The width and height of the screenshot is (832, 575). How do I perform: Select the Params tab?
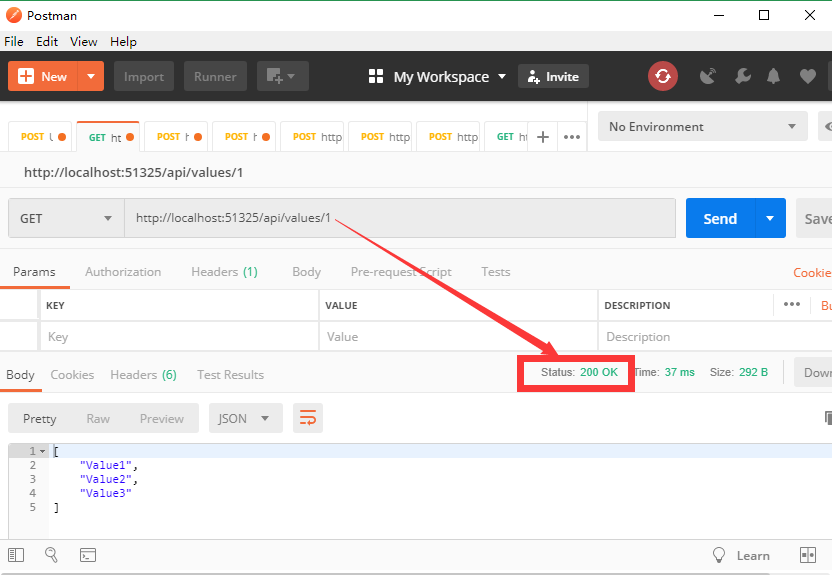(x=34, y=272)
